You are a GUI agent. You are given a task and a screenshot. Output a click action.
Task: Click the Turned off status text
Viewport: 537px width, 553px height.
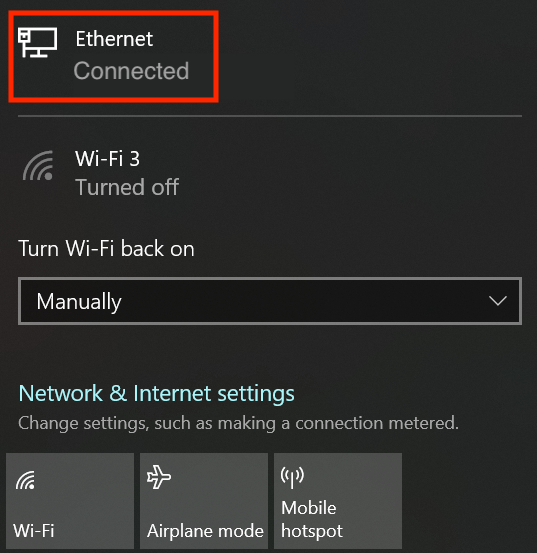point(127,187)
